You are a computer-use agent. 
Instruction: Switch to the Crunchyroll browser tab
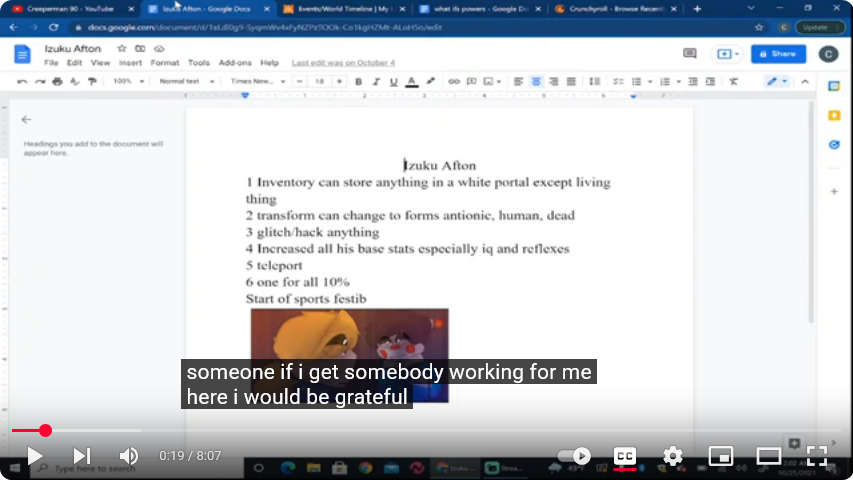[x=616, y=9]
